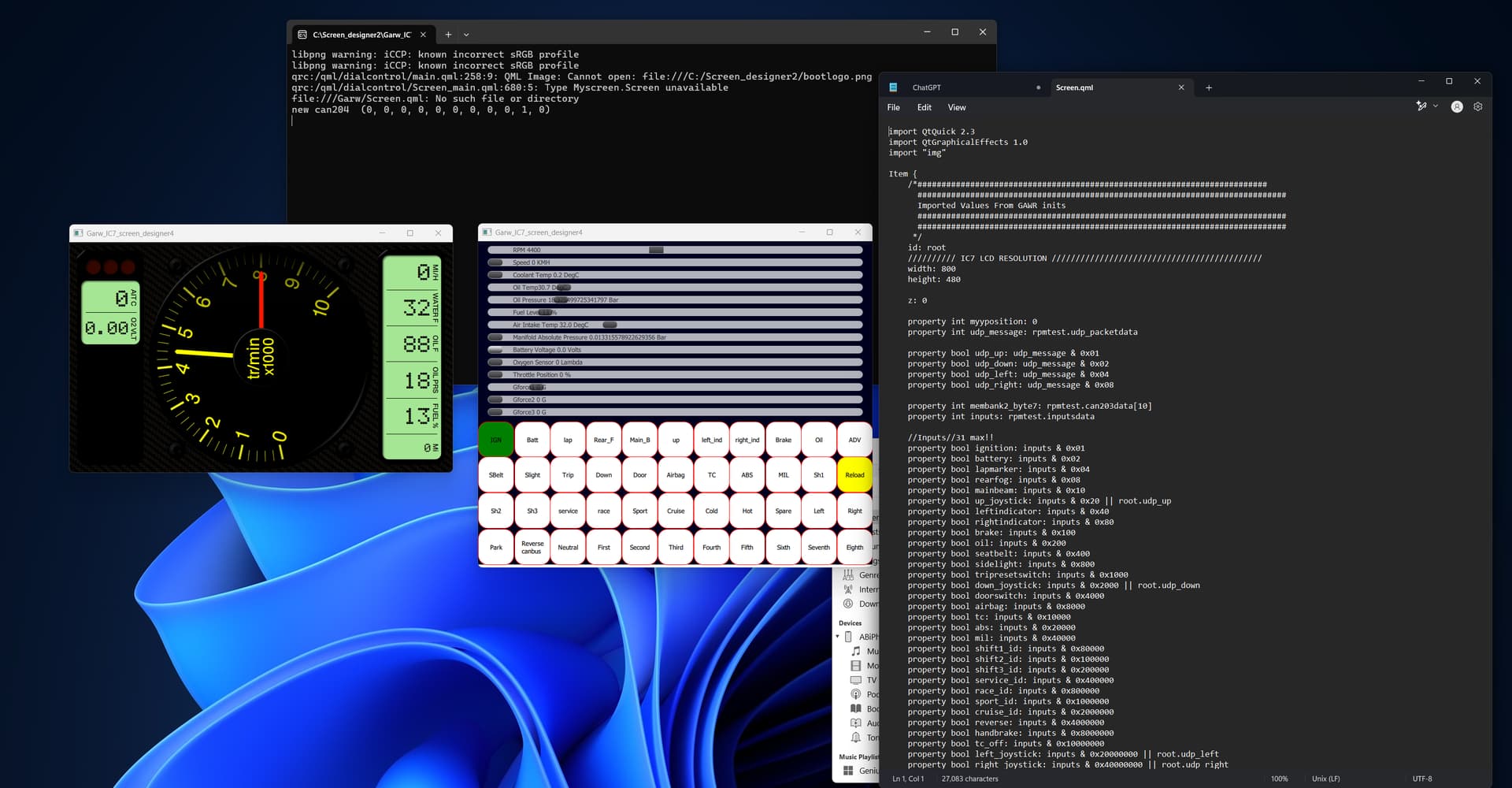Toggle the Airbag button
Screen dimensions: 1512x788
[x=676, y=475]
